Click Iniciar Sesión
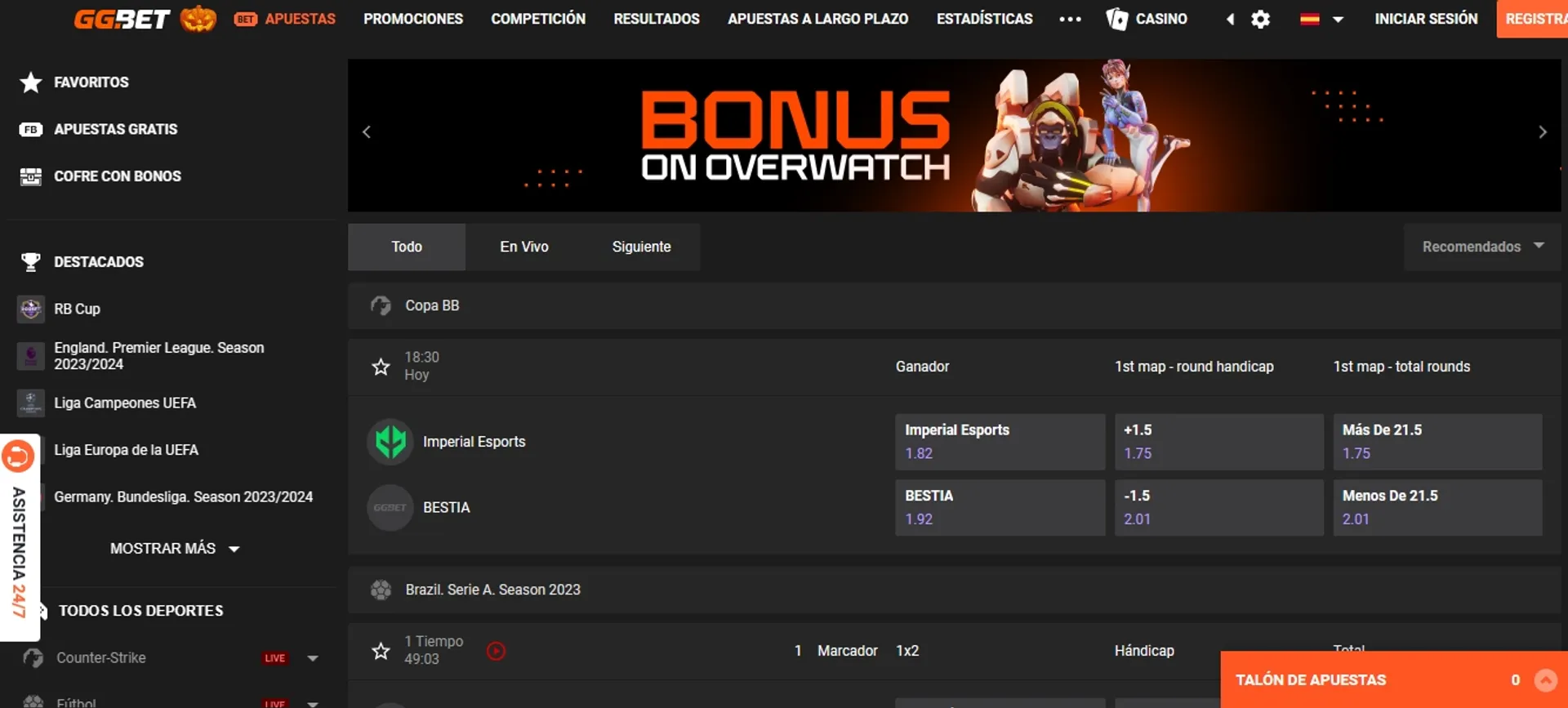This screenshot has height=708, width=1568. [1426, 19]
